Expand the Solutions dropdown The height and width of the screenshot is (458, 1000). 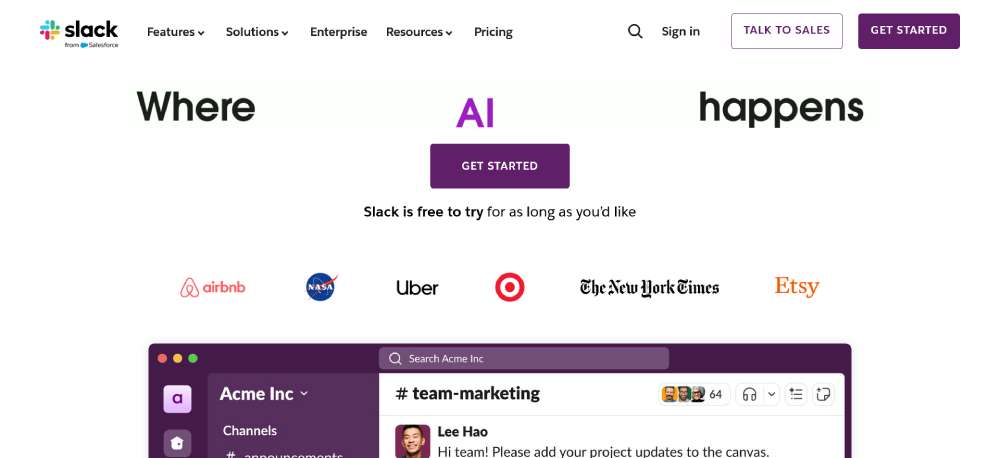coord(257,32)
